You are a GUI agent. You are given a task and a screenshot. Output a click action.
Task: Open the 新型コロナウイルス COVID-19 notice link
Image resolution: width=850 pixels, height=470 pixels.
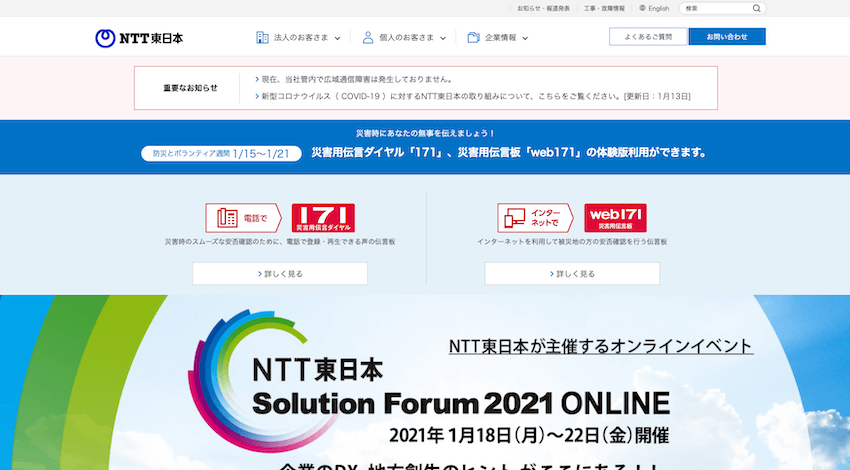point(473,96)
